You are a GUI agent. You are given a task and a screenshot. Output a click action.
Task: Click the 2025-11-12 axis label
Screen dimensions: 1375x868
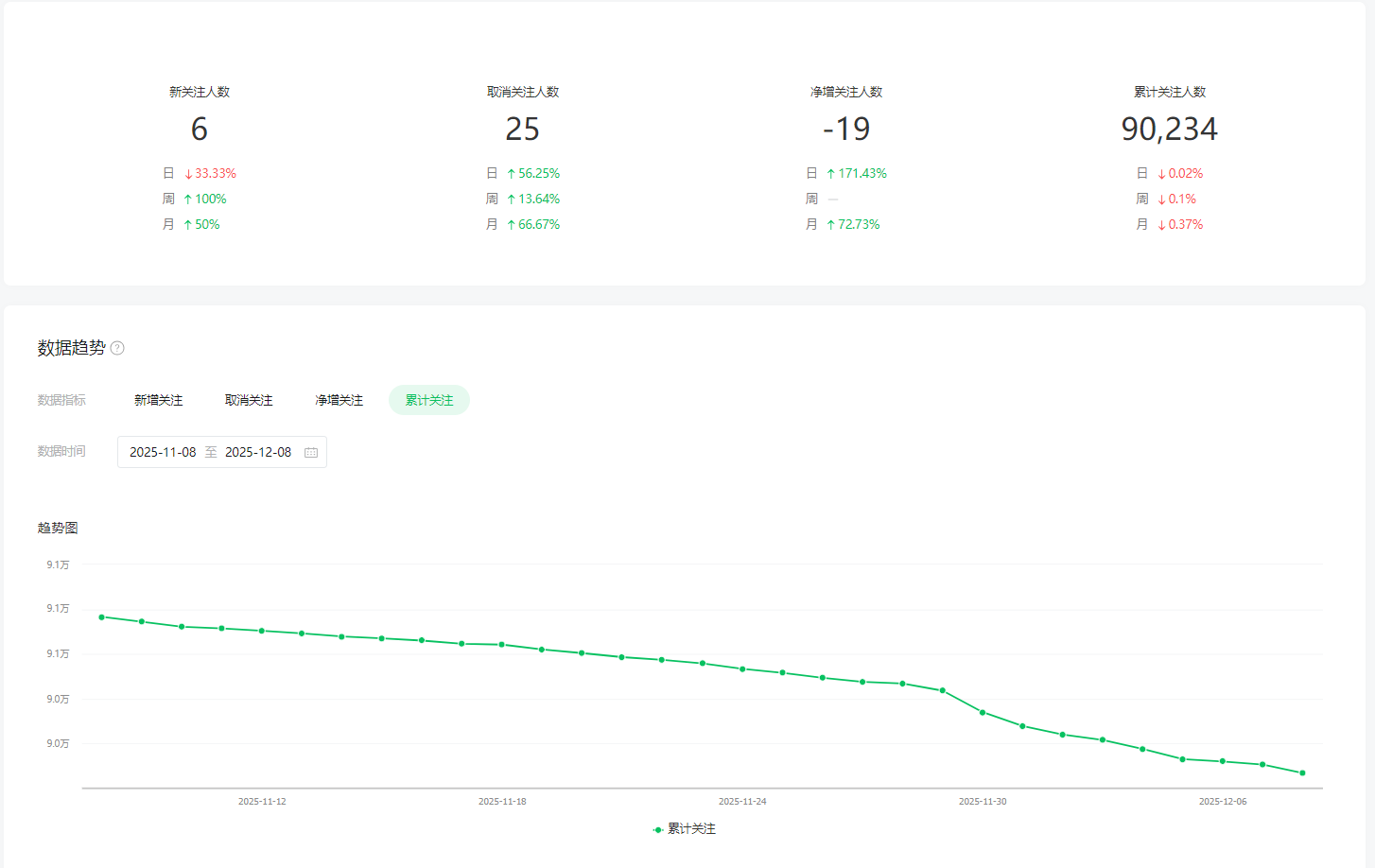click(262, 801)
